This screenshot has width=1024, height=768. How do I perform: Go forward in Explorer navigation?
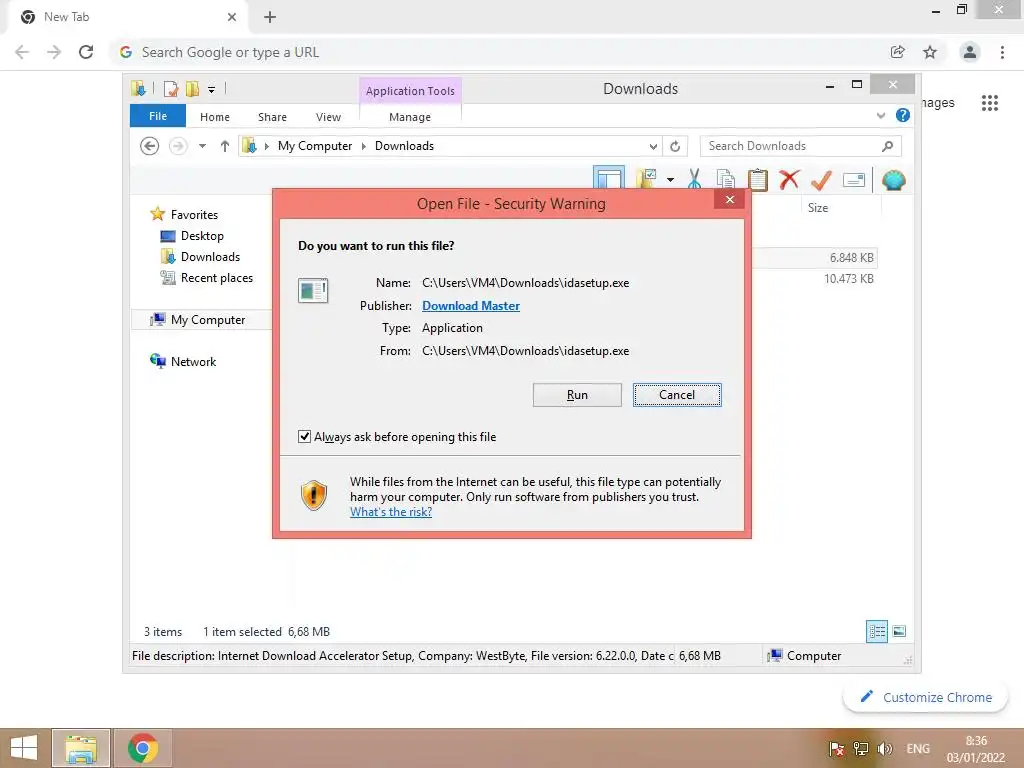coord(178,146)
